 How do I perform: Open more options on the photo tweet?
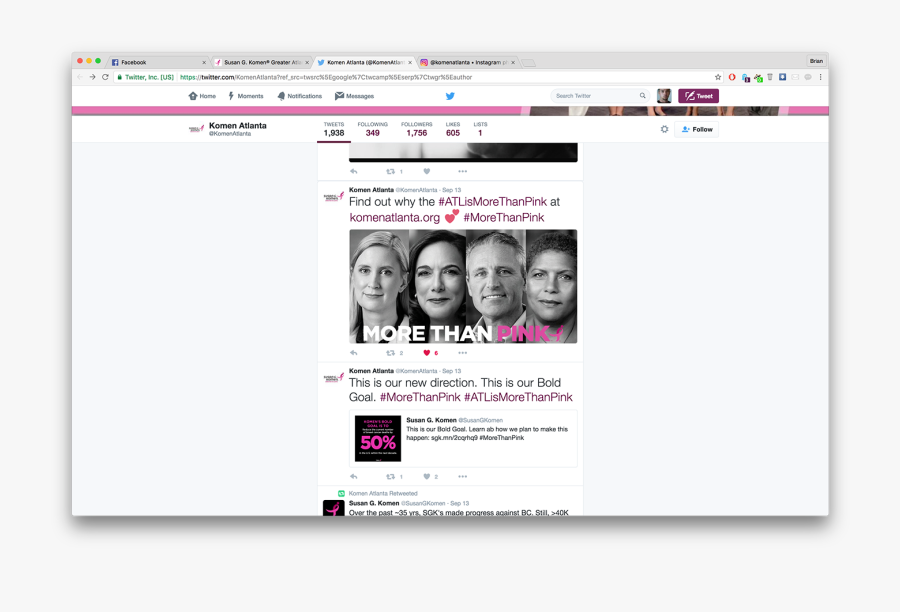(462, 353)
